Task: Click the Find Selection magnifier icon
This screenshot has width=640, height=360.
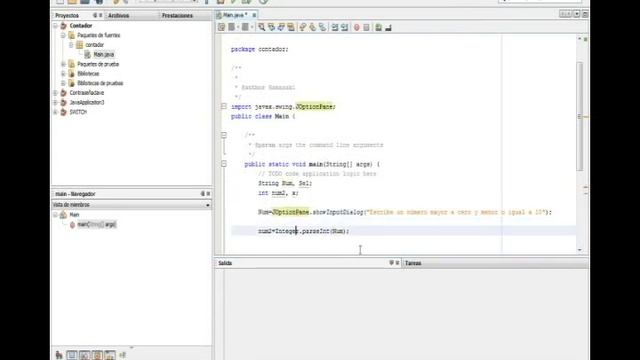Action: (x=262, y=27)
